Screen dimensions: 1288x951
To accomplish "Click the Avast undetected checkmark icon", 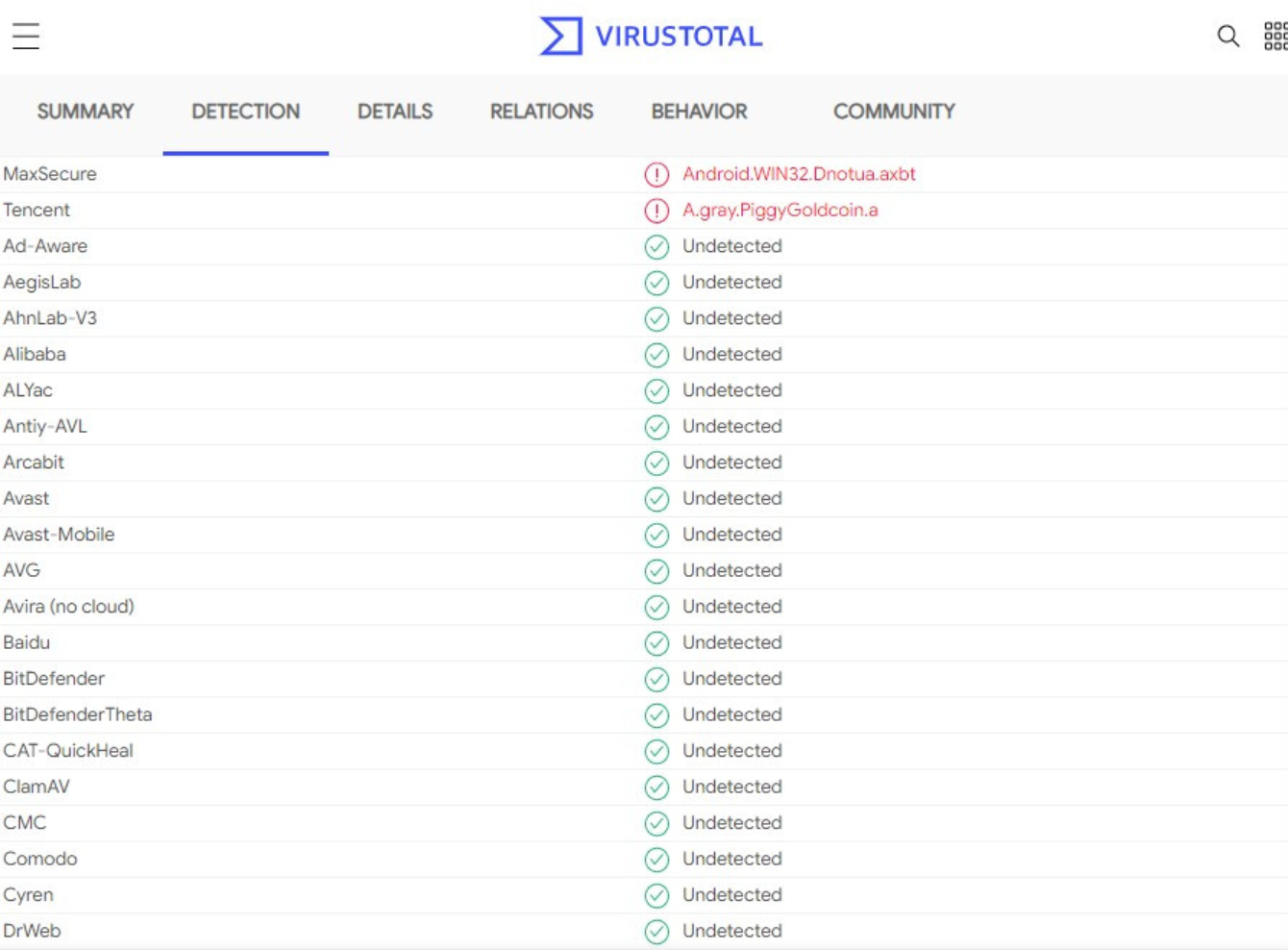I will coord(656,499).
